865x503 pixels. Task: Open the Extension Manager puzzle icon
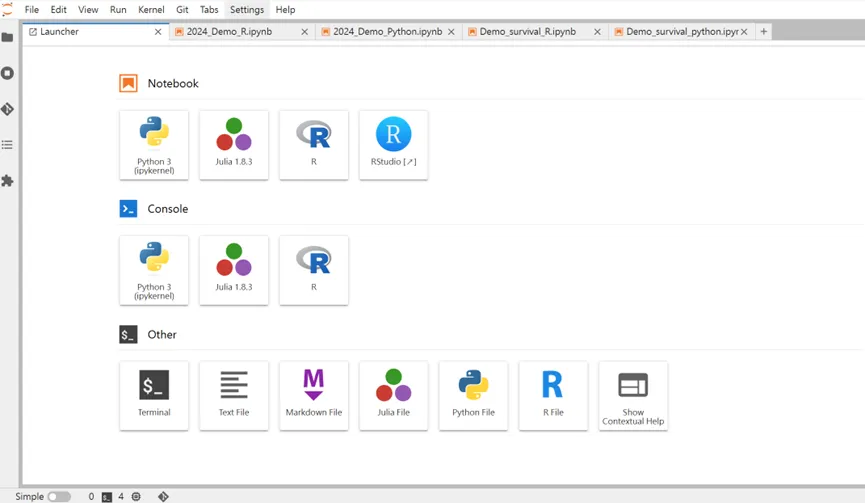pos(7,180)
